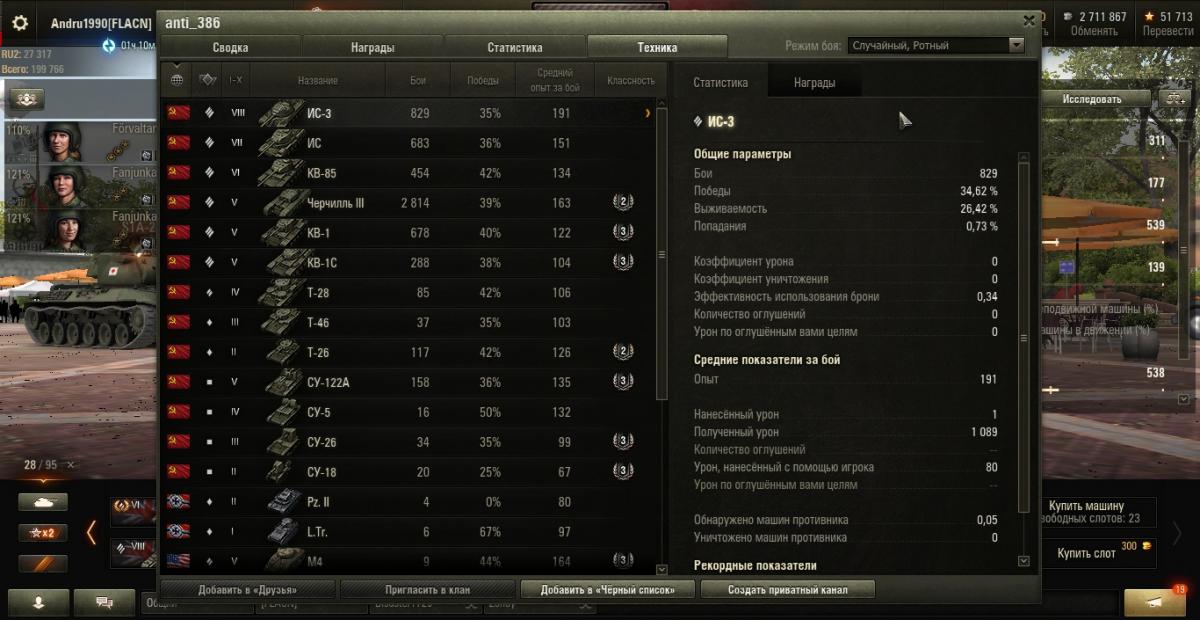The width and height of the screenshot is (1200, 620).
Task: Click the Исследовать button
Action: [x=1092, y=98]
